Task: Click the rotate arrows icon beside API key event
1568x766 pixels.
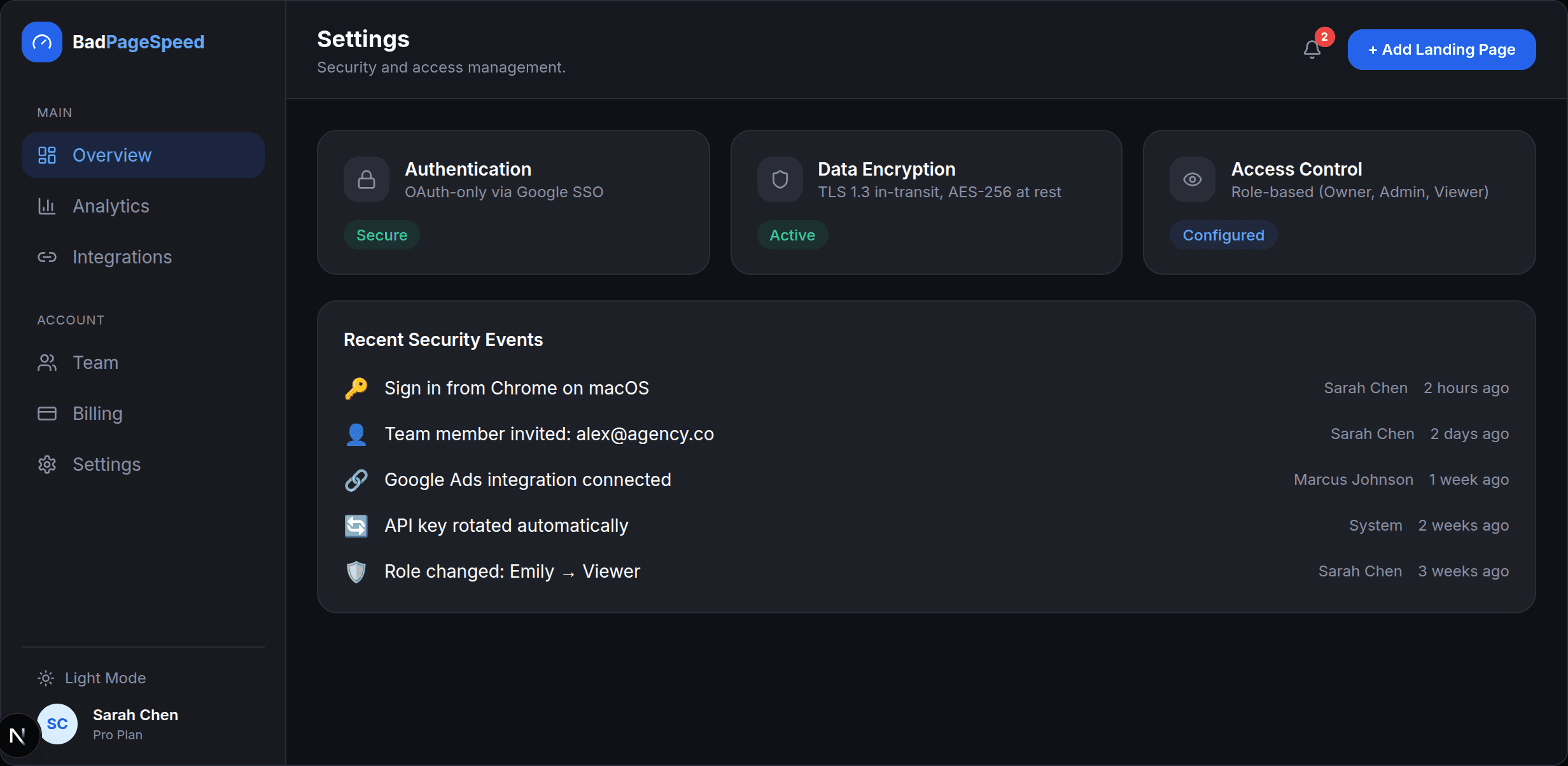Action: click(x=356, y=526)
